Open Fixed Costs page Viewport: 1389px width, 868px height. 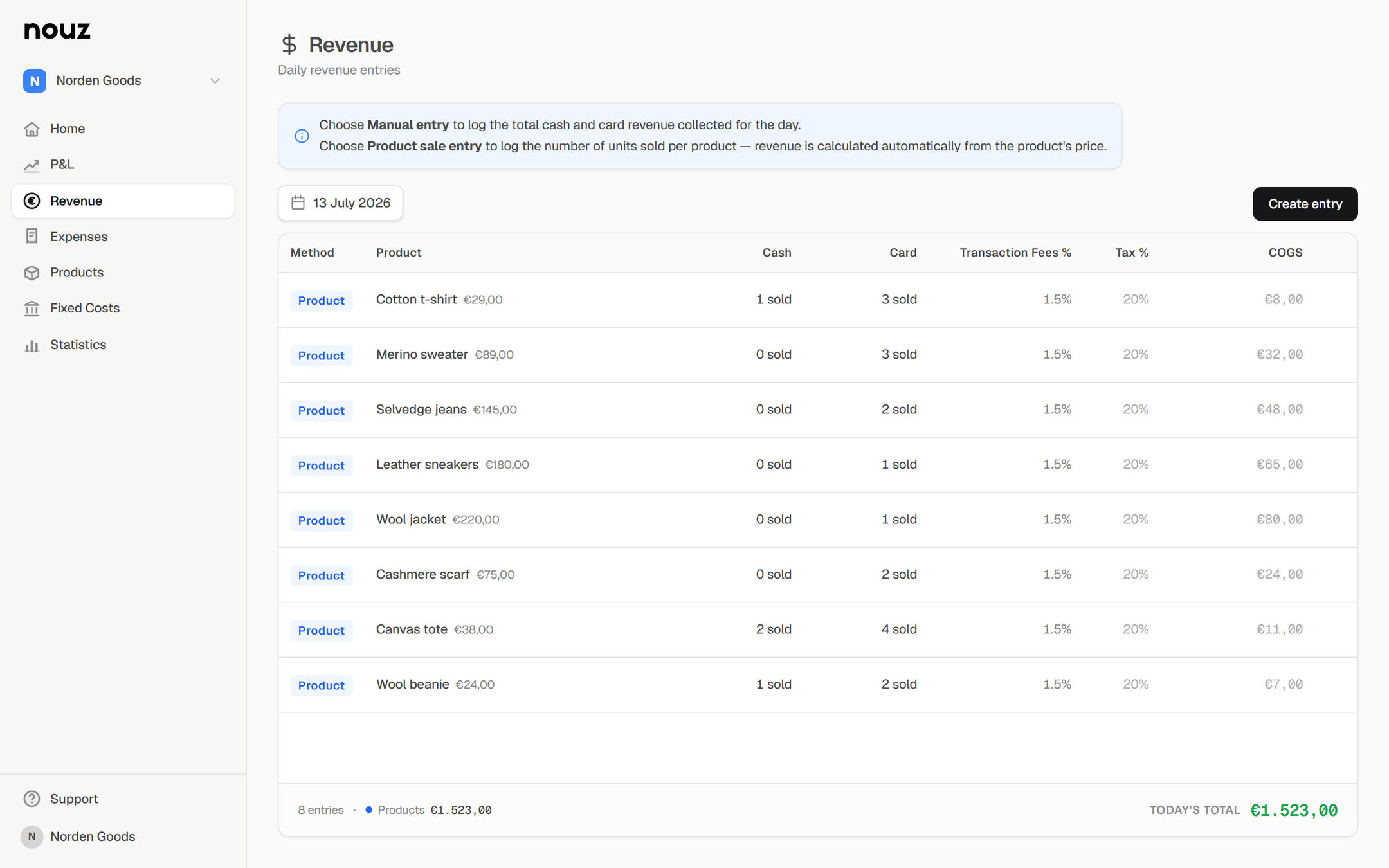122,309
